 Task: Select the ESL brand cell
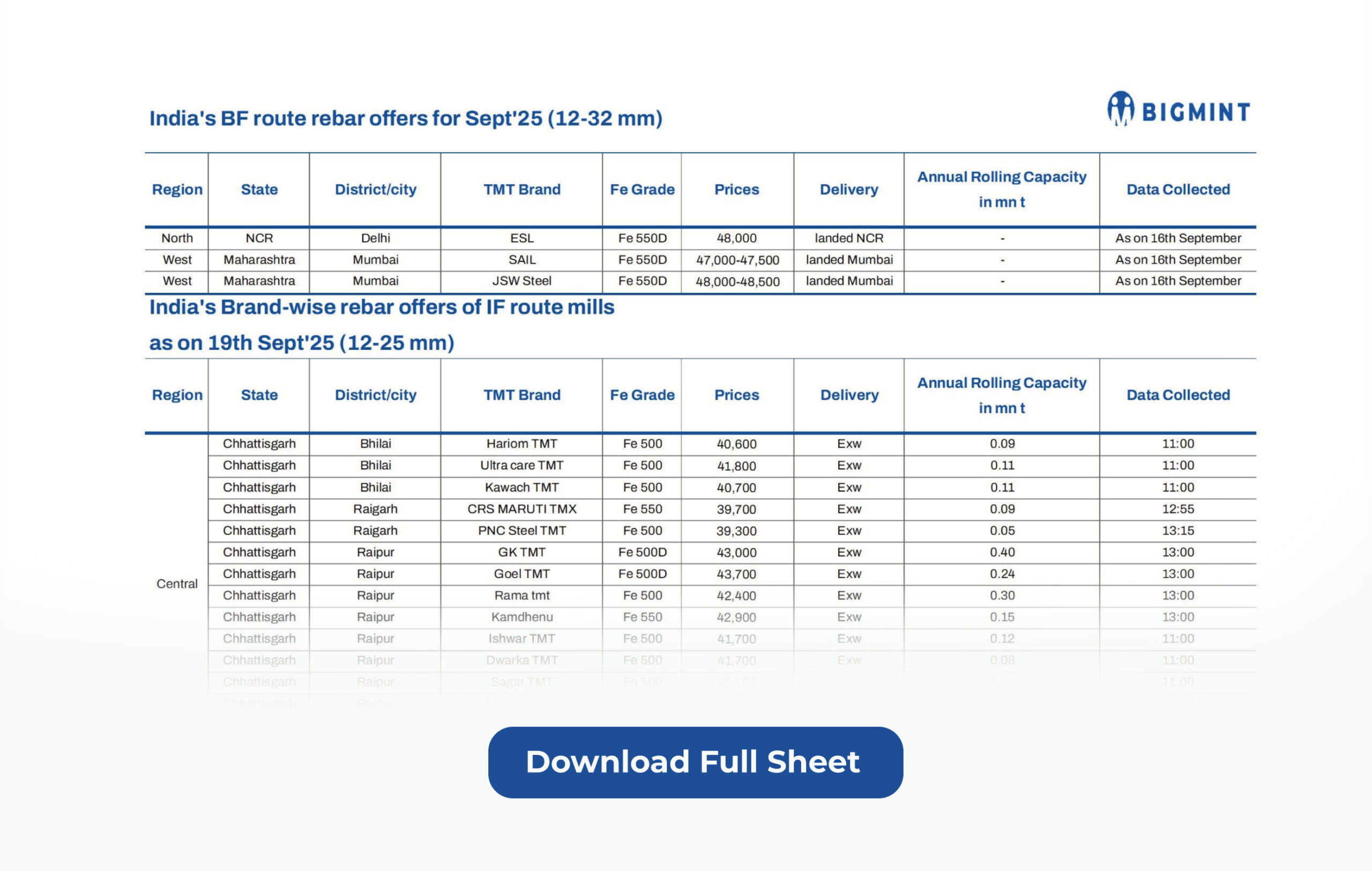[521, 238]
